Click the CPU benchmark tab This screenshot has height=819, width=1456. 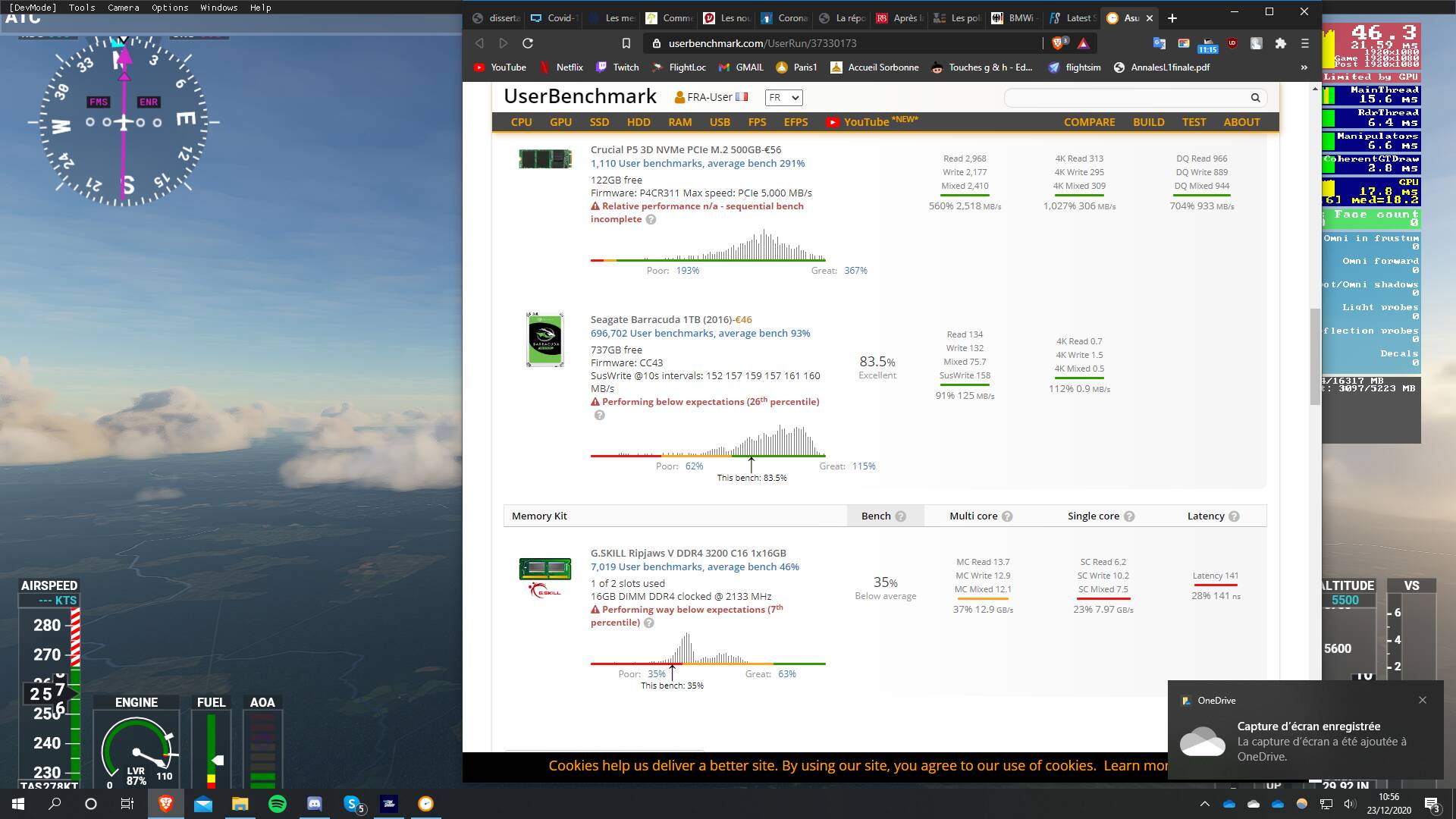tap(521, 122)
